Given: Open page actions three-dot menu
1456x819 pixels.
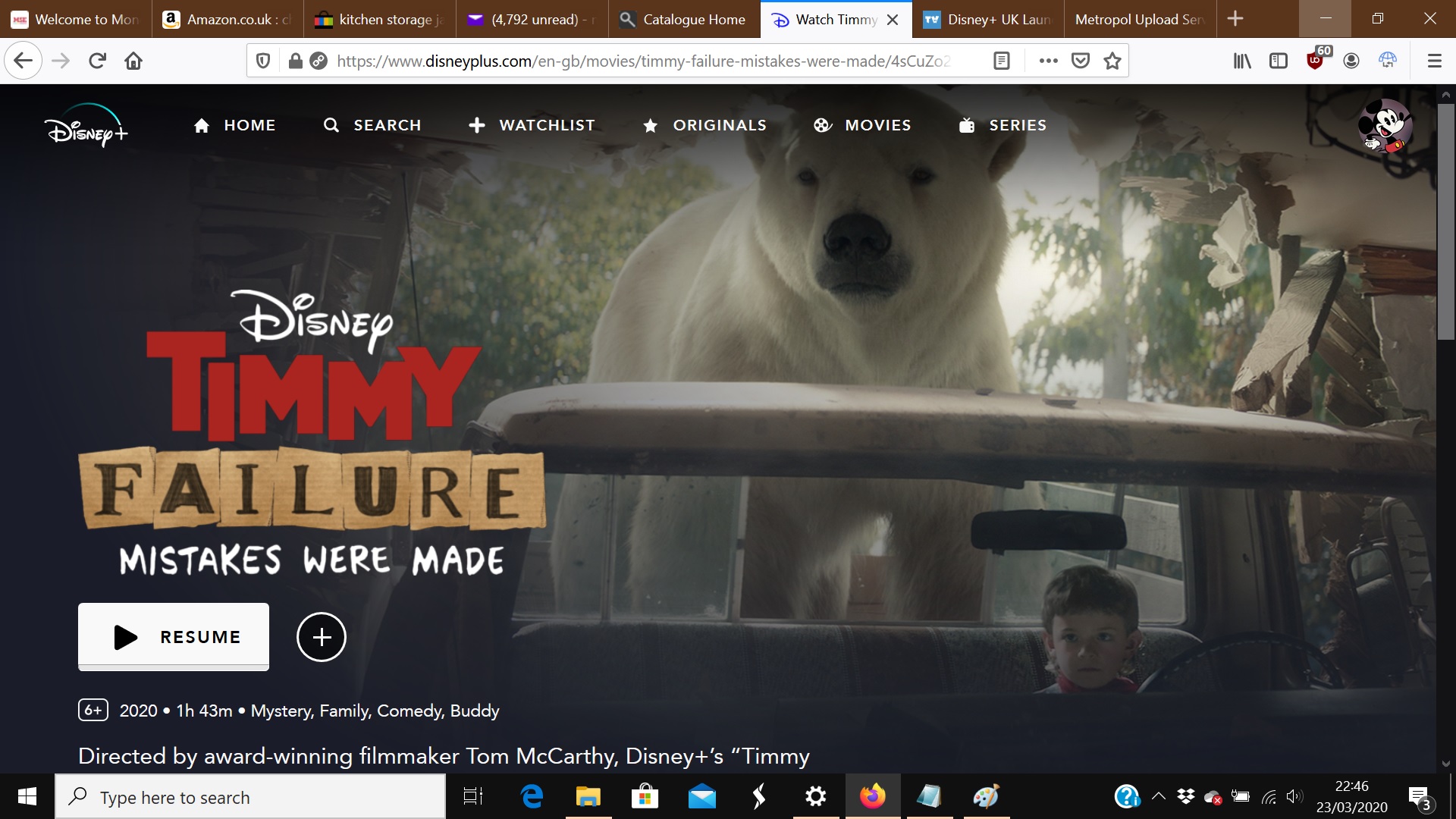Looking at the screenshot, I should [1048, 61].
